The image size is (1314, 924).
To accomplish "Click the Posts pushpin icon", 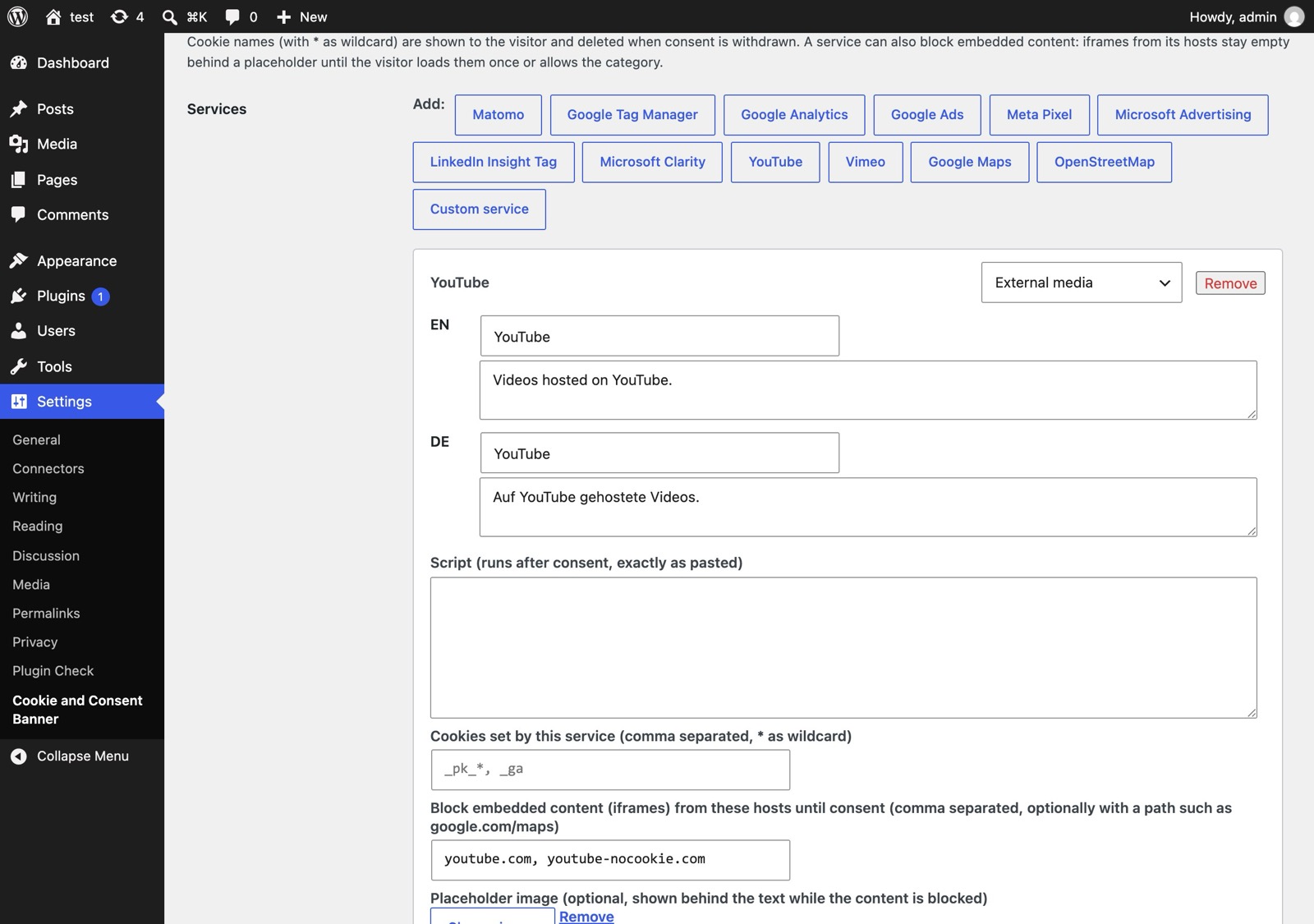I will pos(19,108).
